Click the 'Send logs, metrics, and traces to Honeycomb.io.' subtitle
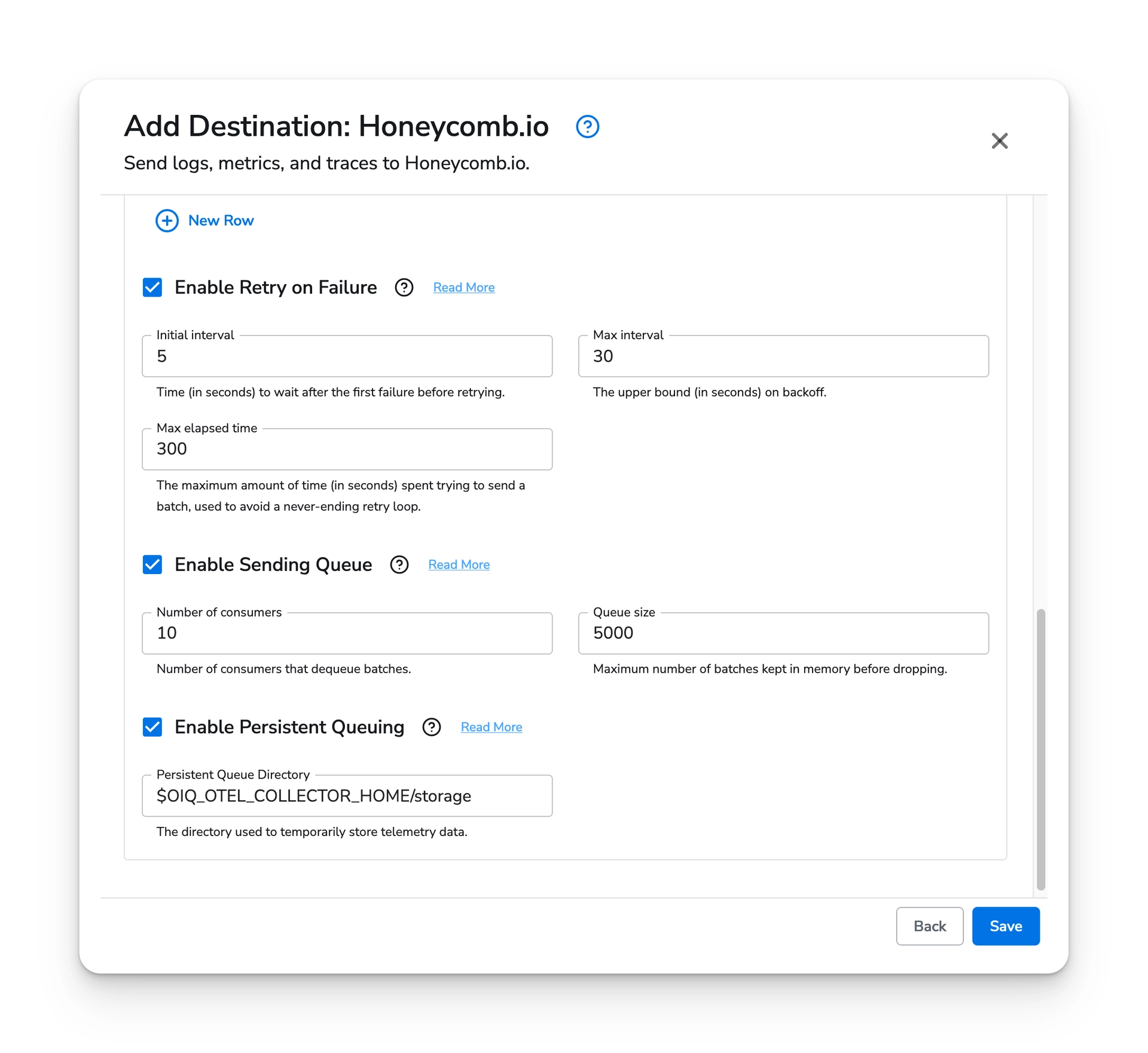 (326, 163)
